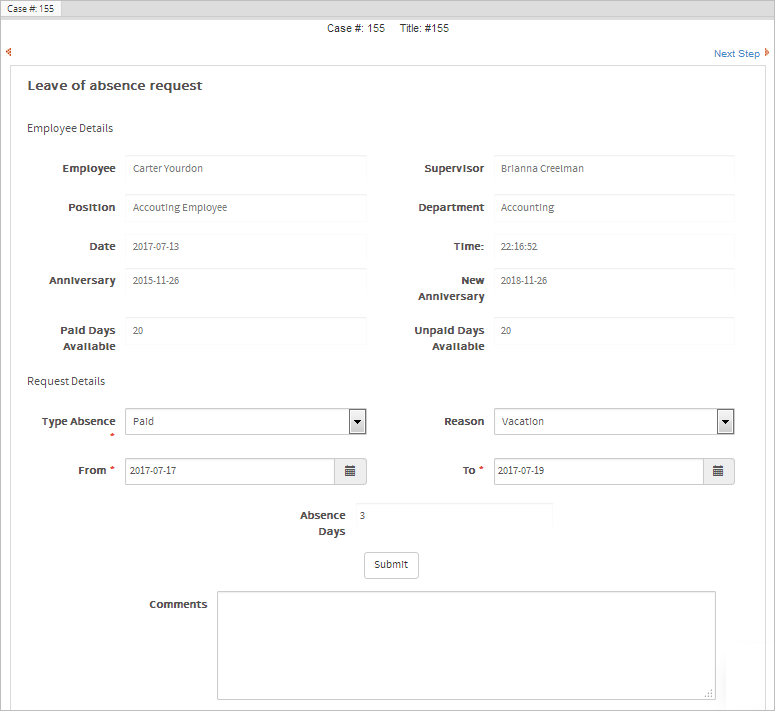775x711 pixels.
Task: Click the To date input field
Action: click(597, 471)
